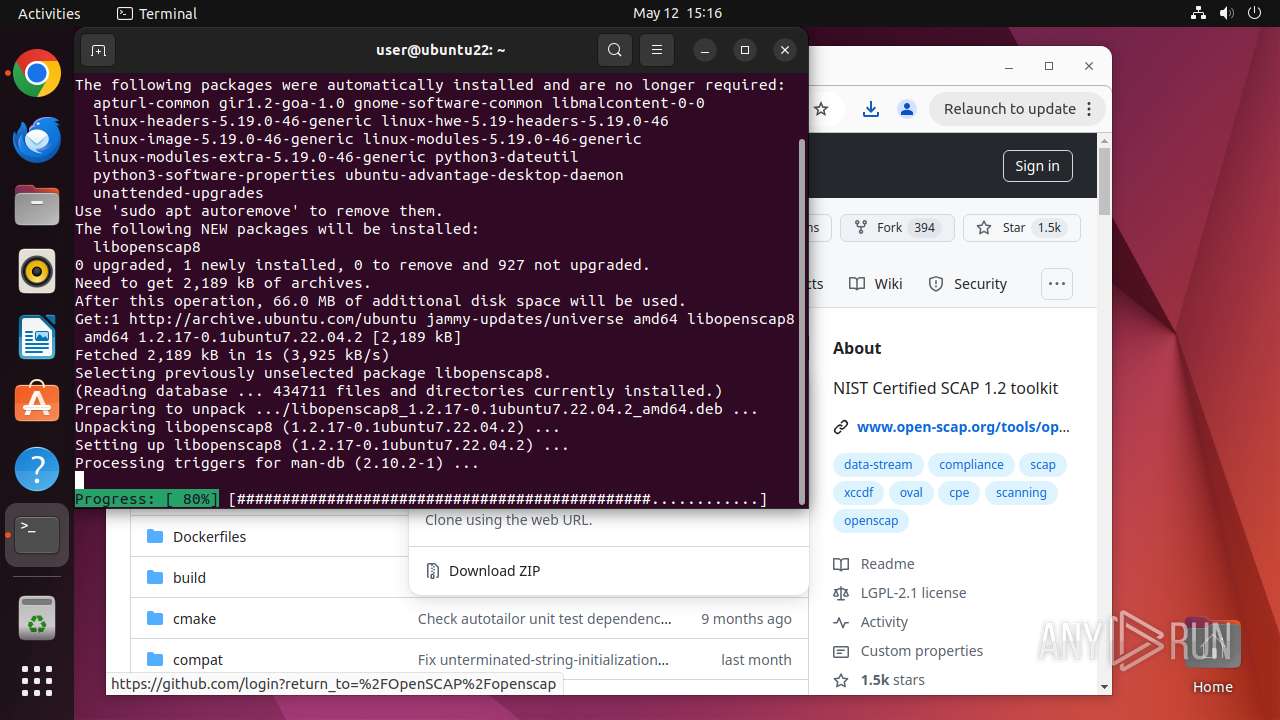Launch LibreOffice Writer from the dock
Screen dimensions: 1280x720
pos(37,337)
